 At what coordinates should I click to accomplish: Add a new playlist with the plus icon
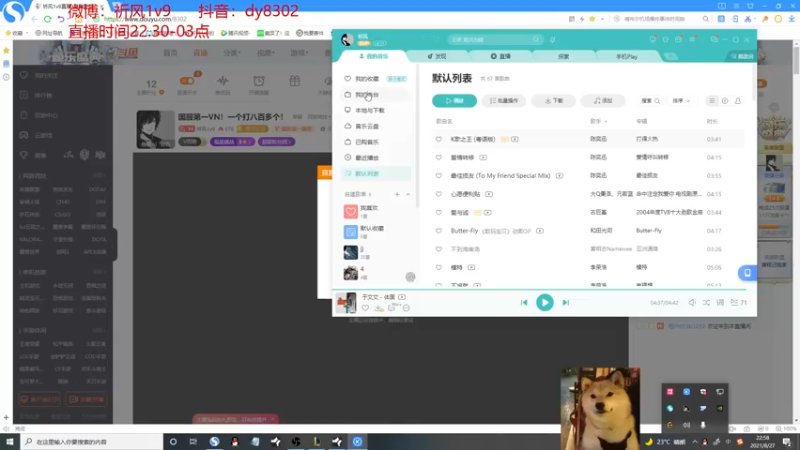[397, 194]
